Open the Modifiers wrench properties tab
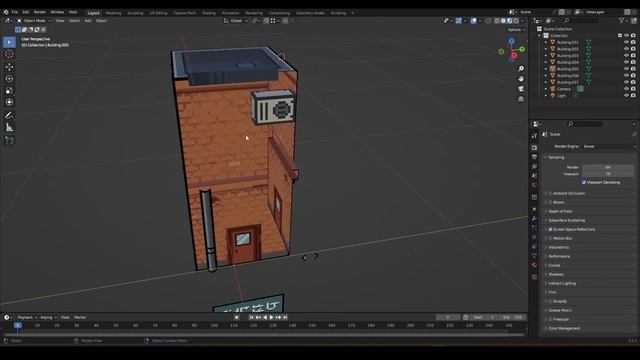 tap(534, 218)
